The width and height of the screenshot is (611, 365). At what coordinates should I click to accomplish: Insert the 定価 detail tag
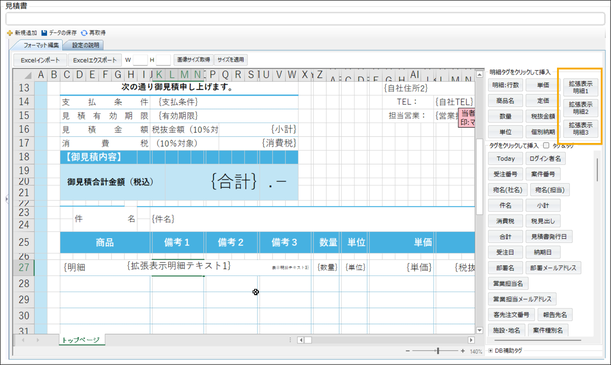tap(543, 101)
